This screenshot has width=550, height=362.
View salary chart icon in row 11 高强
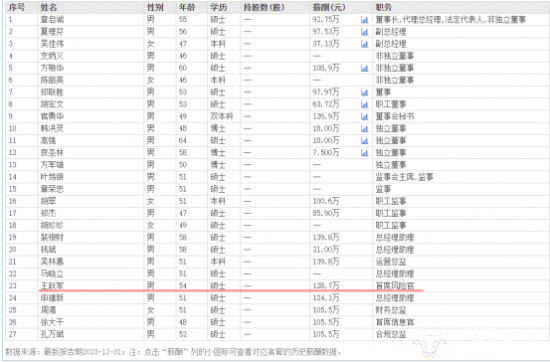pyautogui.click(x=364, y=141)
